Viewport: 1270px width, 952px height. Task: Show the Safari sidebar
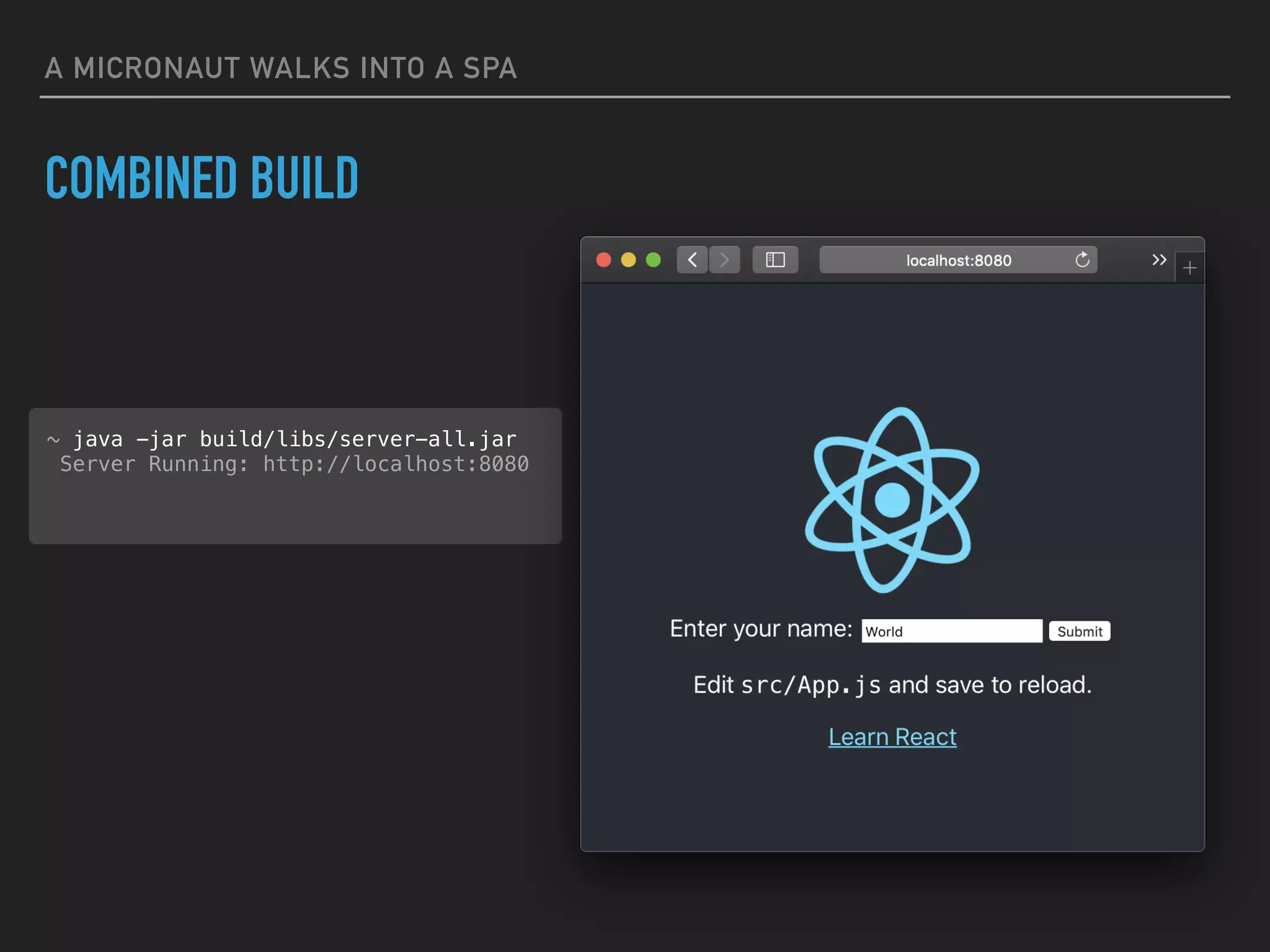pyautogui.click(x=775, y=260)
